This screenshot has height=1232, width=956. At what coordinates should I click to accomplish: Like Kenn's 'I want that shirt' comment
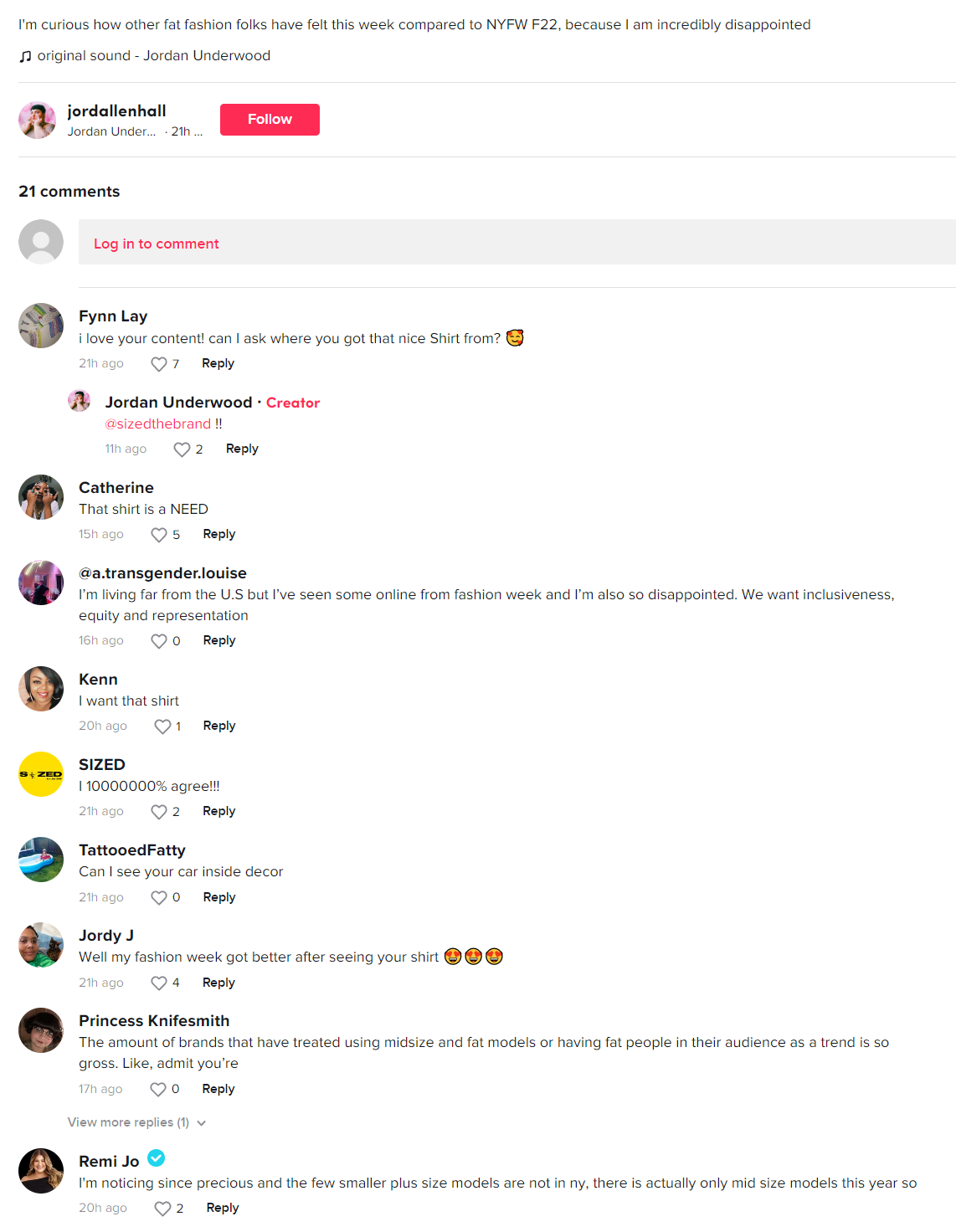(x=162, y=726)
